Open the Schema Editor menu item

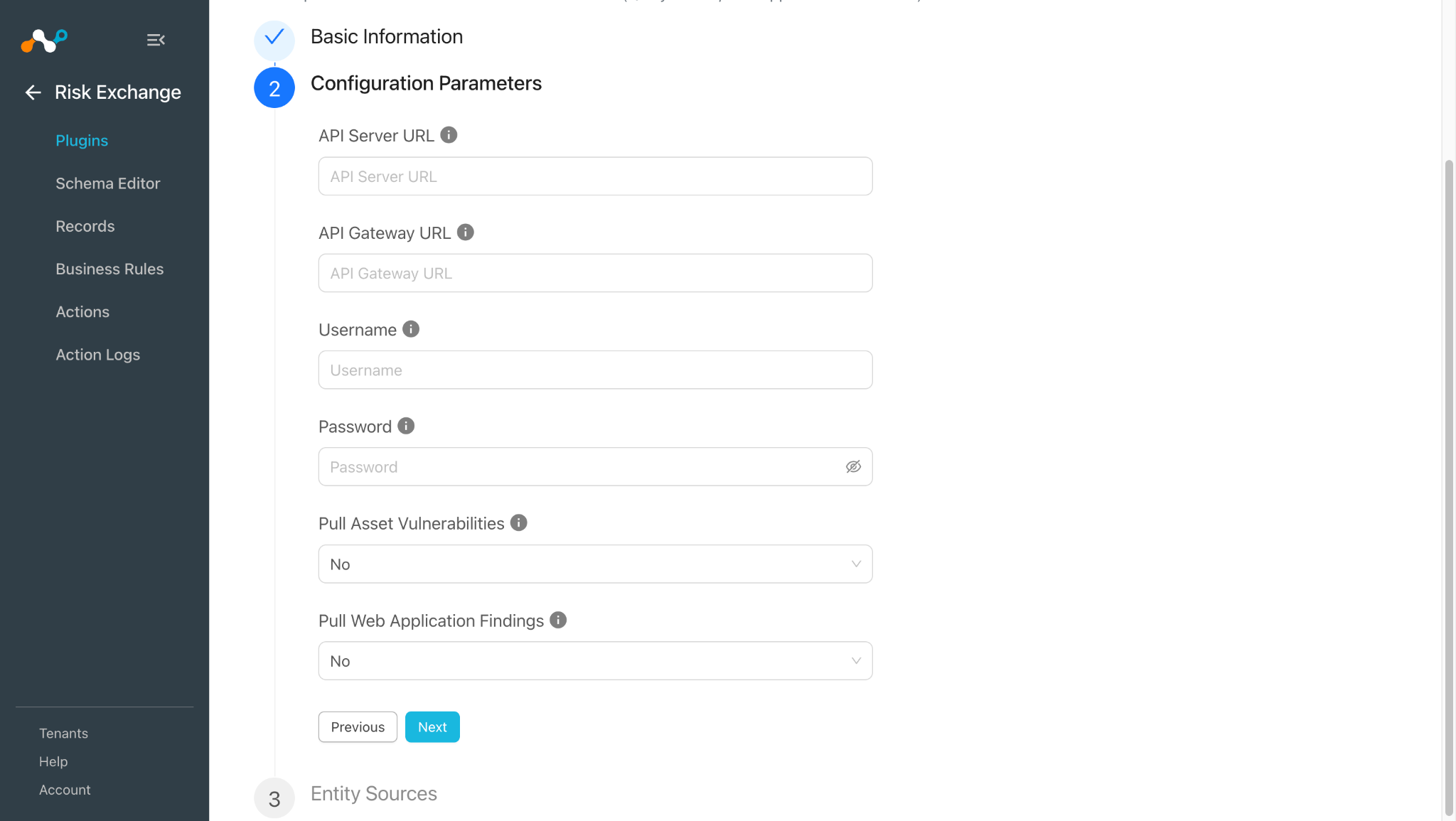click(108, 183)
